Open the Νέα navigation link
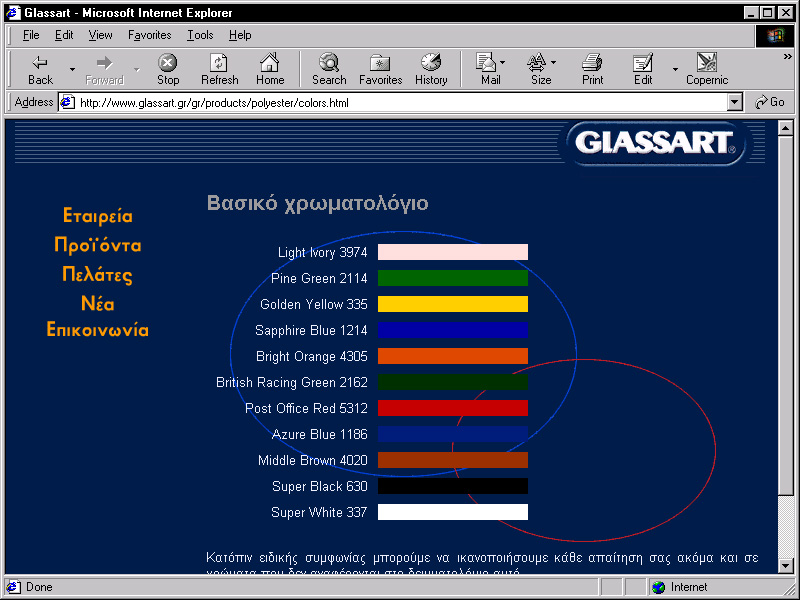Screen dimensions: 800x600 click(97, 304)
